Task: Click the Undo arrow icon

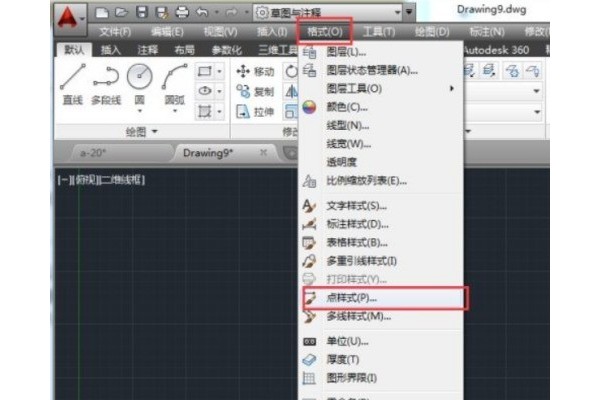Action: pyautogui.click(x=202, y=13)
